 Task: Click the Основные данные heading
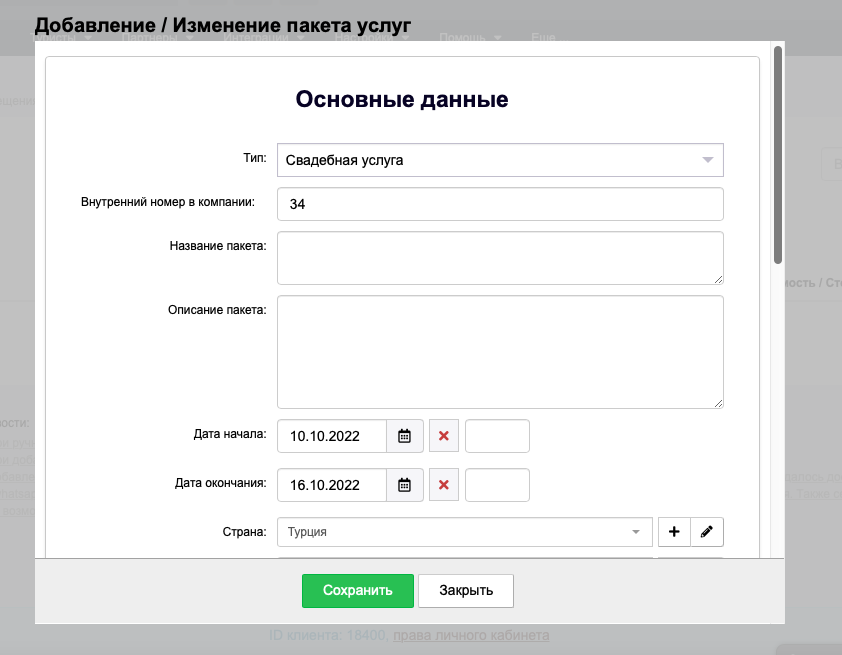click(x=402, y=99)
